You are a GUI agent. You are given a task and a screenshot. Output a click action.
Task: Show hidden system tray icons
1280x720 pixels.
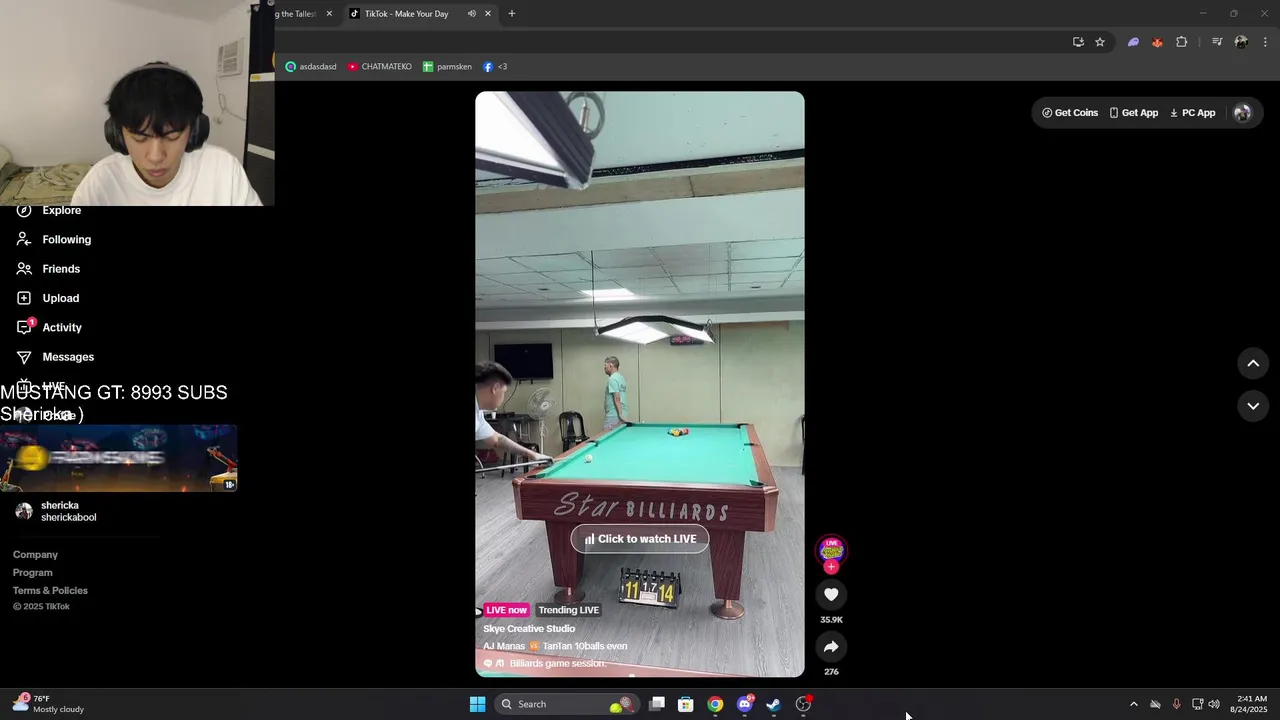pyautogui.click(x=1133, y=704)
